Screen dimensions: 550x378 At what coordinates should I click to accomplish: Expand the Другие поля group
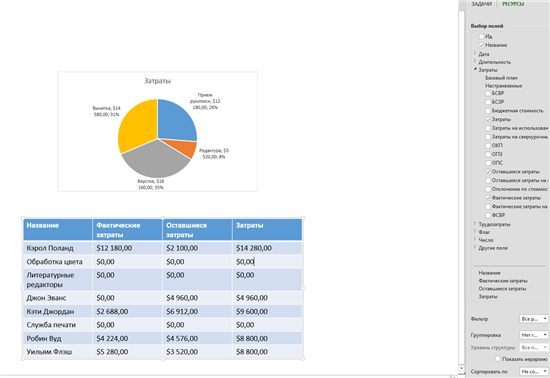tap(475, 247)
